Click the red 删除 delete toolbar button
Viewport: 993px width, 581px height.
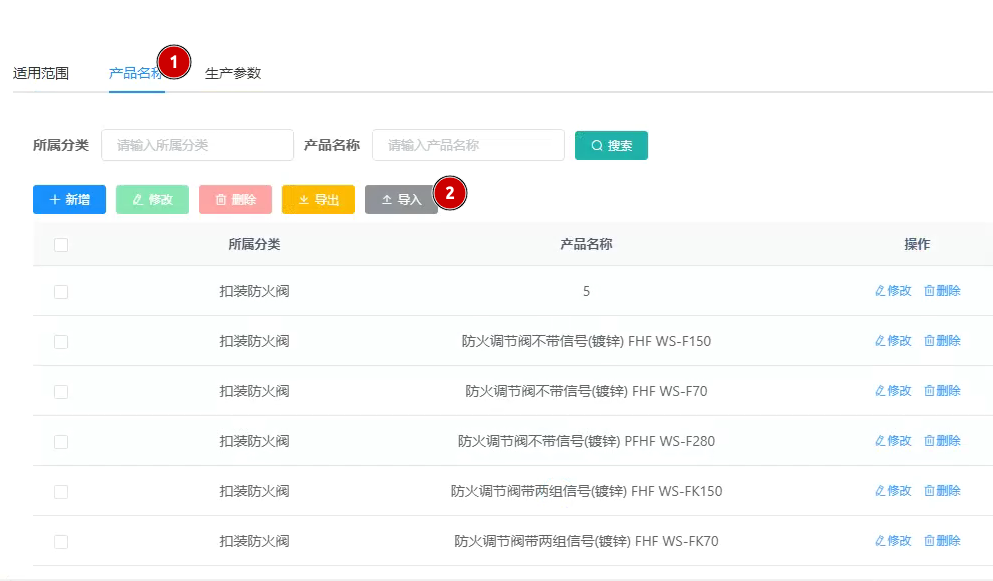pyautogui.click(x=235, y=199)
